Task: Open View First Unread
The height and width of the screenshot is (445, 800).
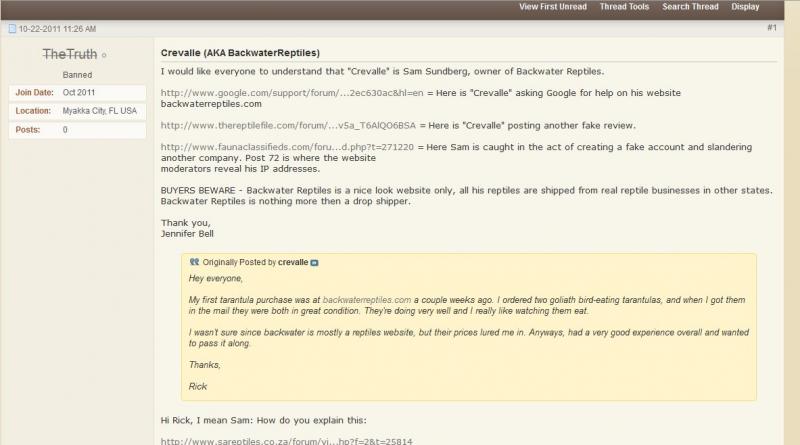Action: pyautogui.click(x=553, y=7)
